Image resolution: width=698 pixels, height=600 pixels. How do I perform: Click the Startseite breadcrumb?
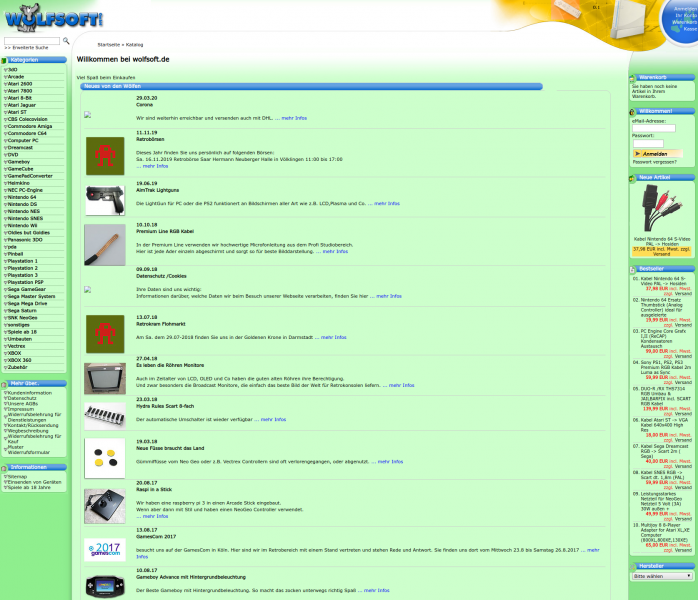click(x=109, y=45)
